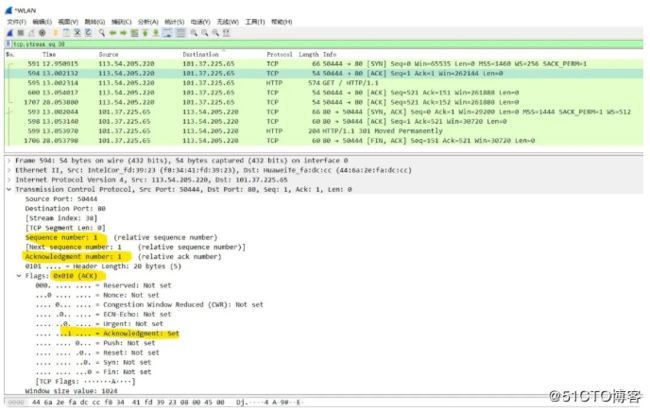Select packet 599 301 Moved Permanently row

[x=324, y=131]
